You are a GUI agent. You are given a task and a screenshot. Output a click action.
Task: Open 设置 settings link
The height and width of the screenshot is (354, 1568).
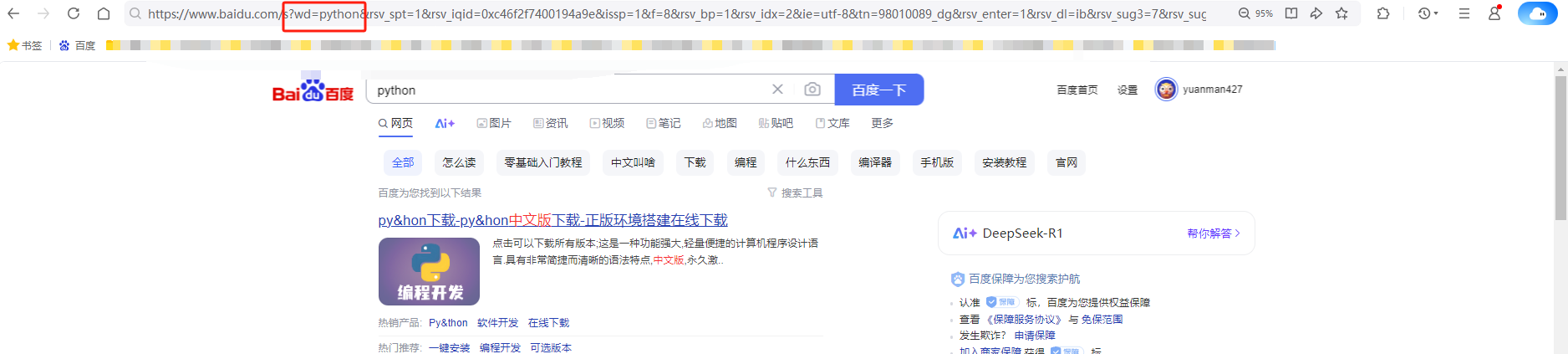pyautogui.click(x=1128, y=90)
